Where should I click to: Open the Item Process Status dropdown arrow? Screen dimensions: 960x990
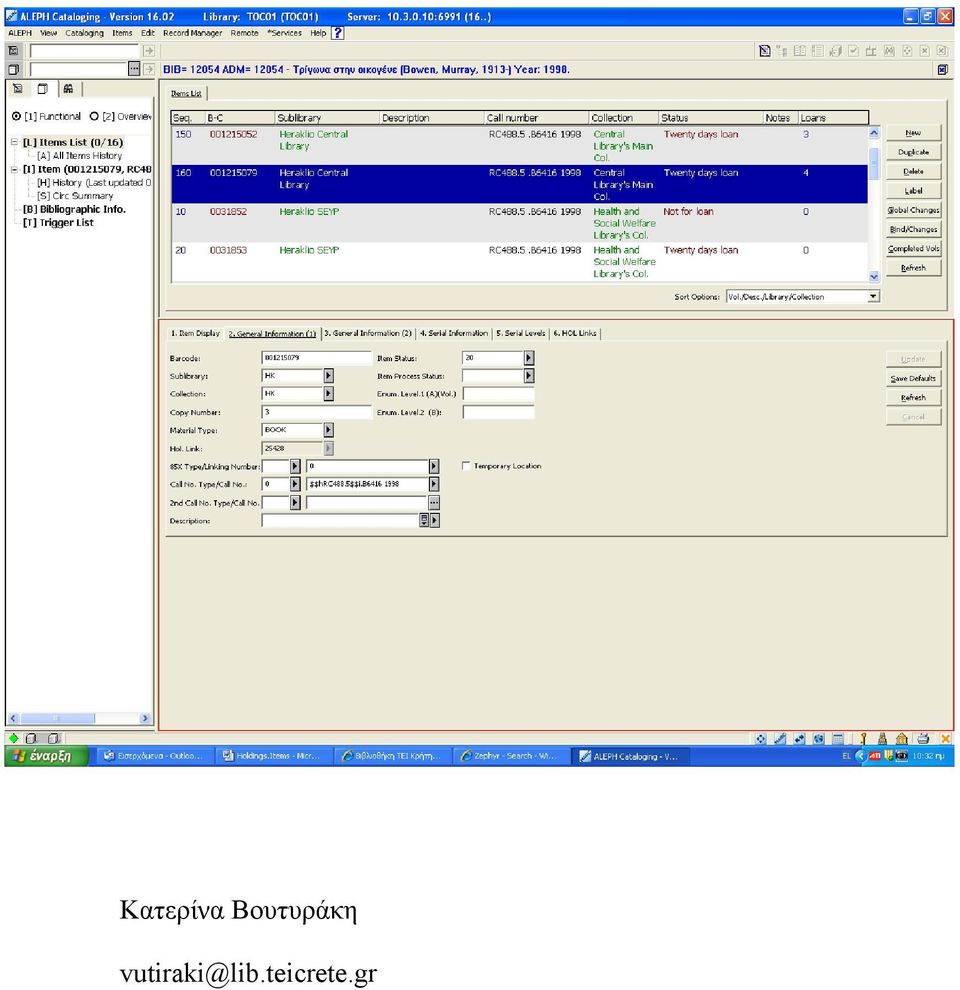click(x=529, y=376)
